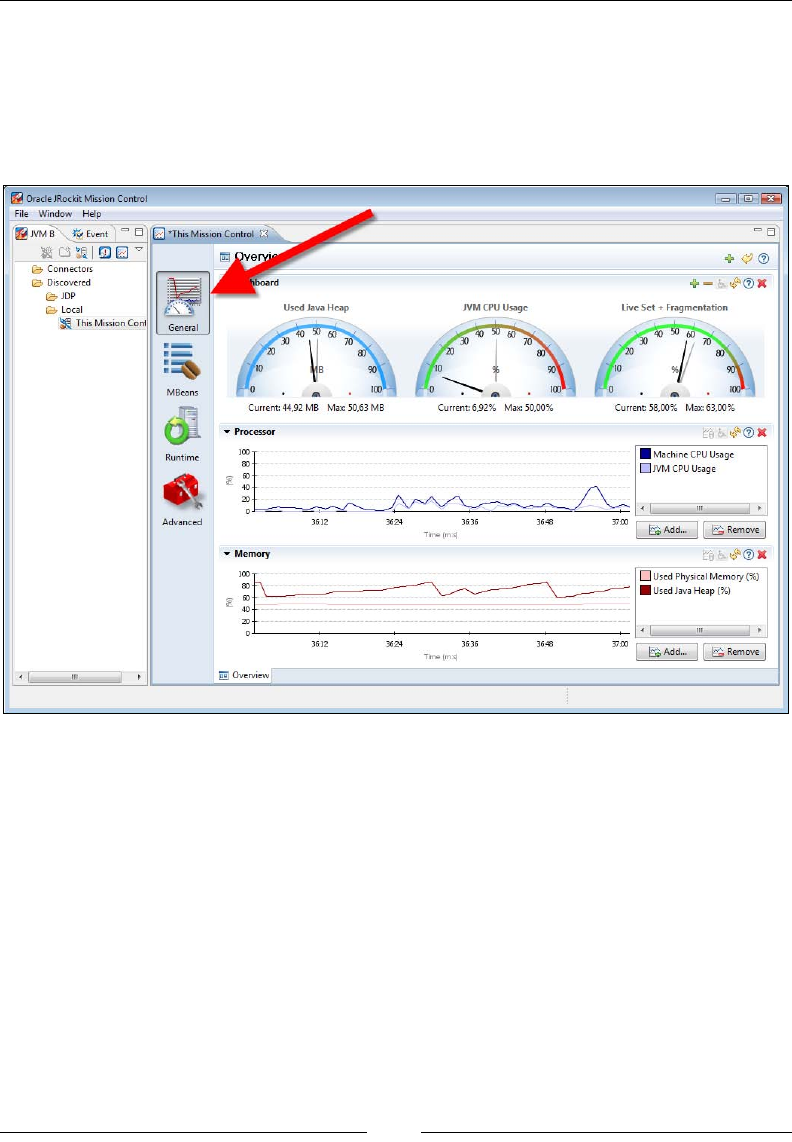Remove the Processor section with red X
This screenshot has width=792, height=1142.
(x=762, y=433)
